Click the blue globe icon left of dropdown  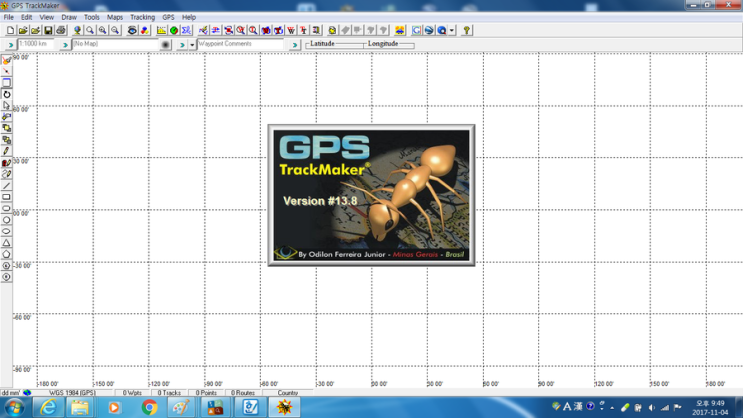[x=442, y=30]
